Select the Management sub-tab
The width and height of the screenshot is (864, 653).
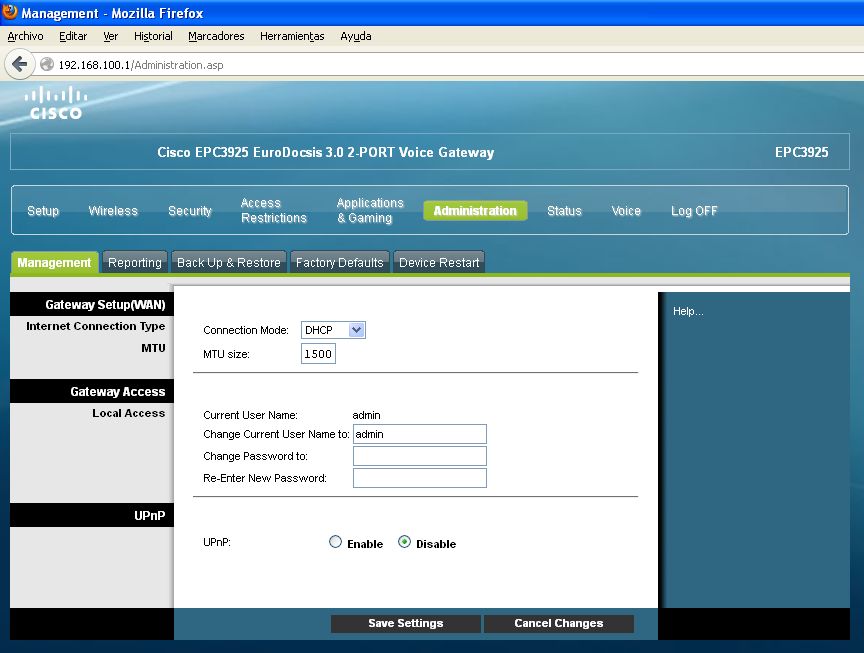(54, 262)
